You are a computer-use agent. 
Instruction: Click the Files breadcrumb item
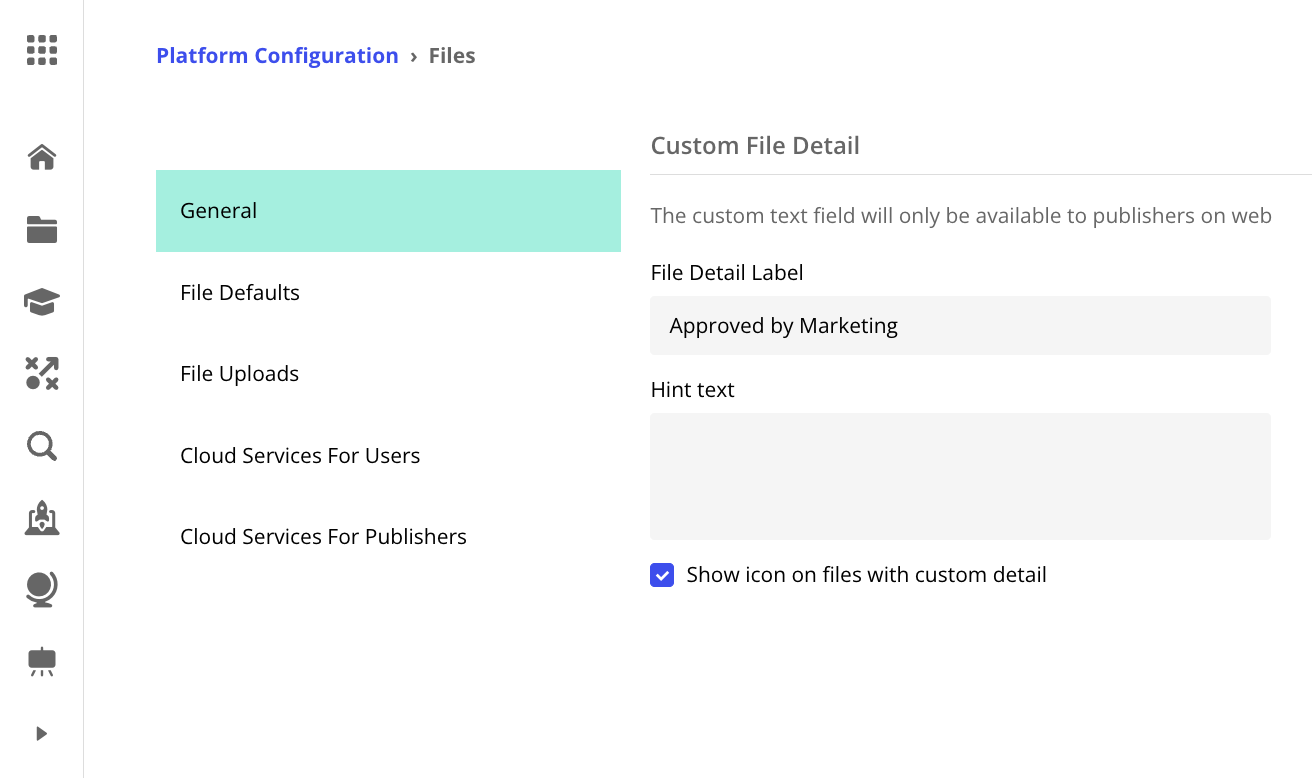pyautogui.click(x=452, y=56)
